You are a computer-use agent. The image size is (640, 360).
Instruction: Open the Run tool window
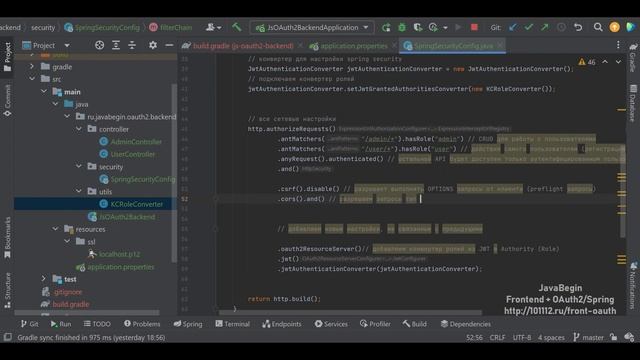[61, 324]
